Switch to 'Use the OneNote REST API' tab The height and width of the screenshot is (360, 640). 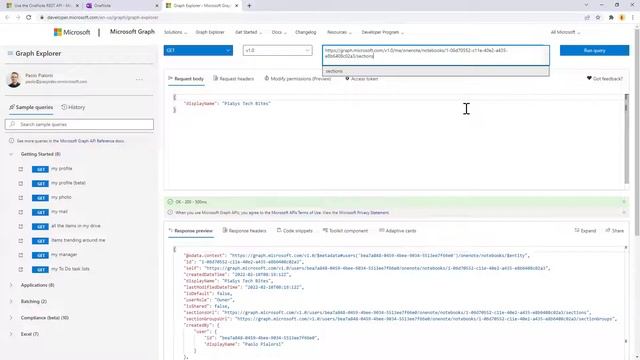tap(41, 6)
